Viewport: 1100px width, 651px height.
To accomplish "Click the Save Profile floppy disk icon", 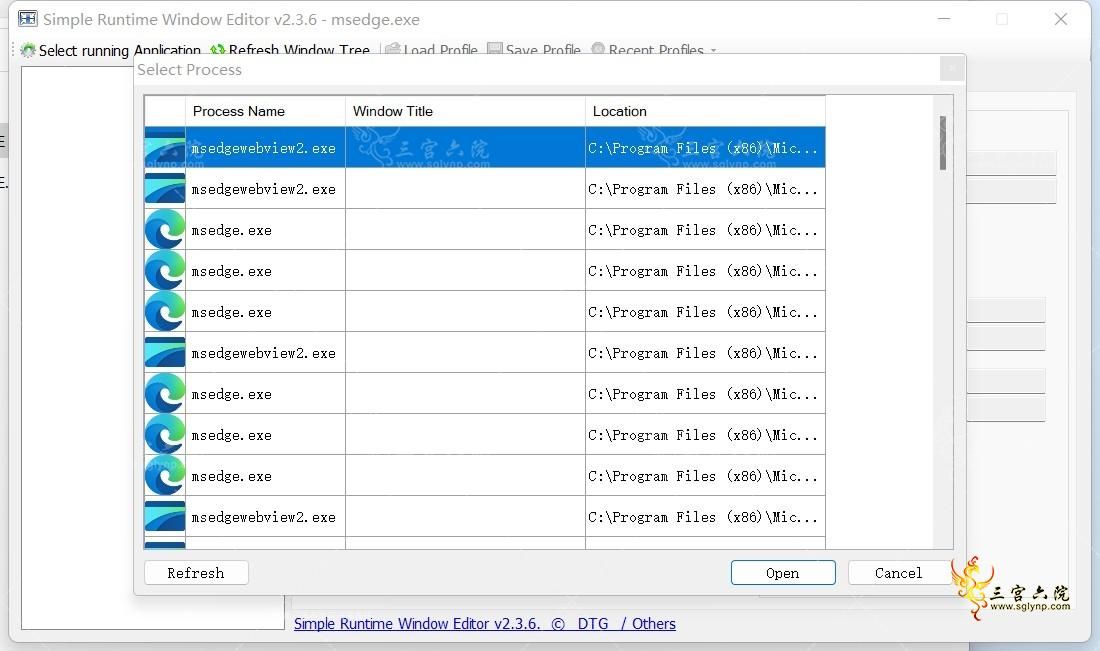I will [x=495, y=50].
